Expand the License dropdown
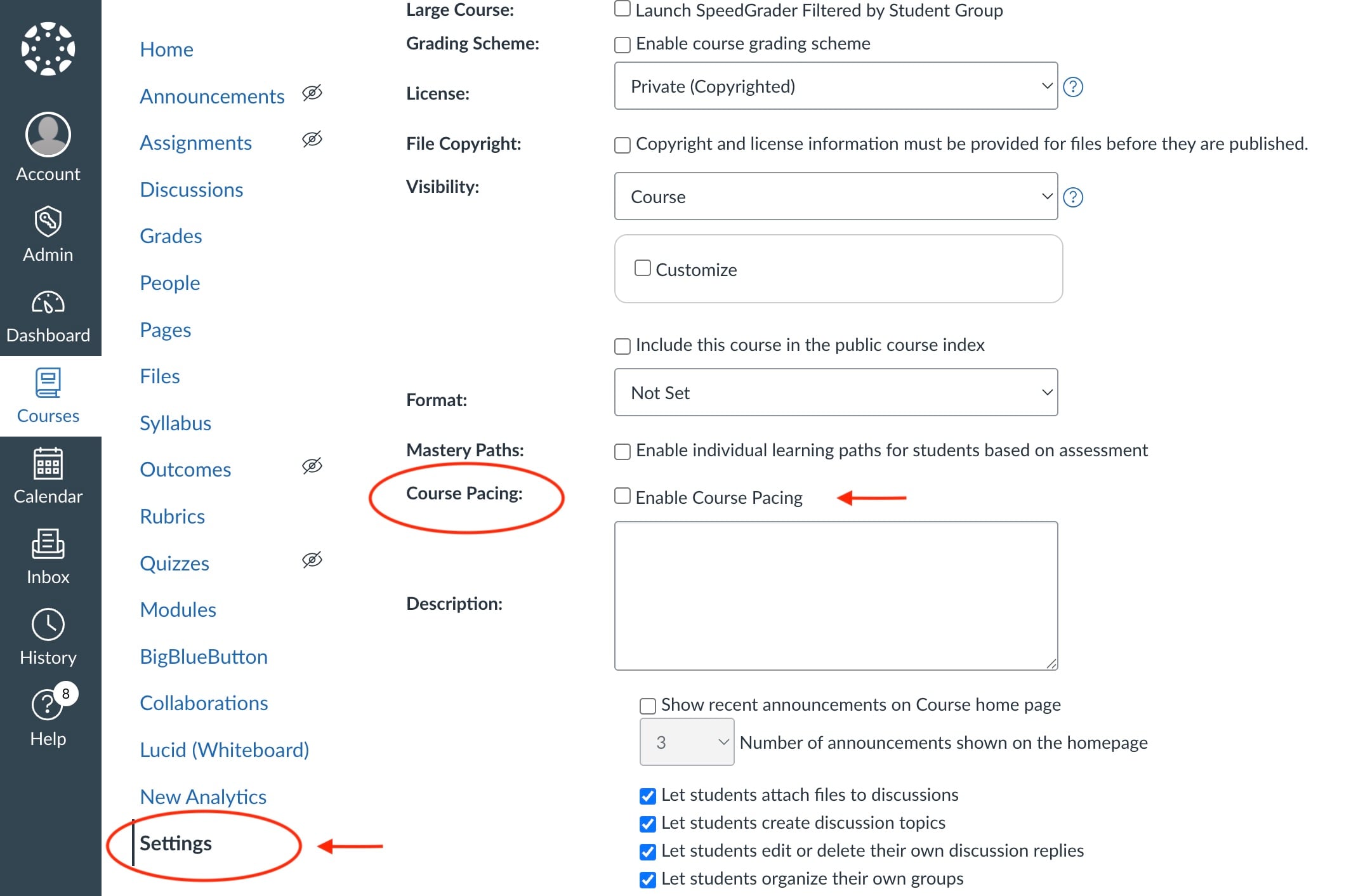 pyautogui.click(x=836, y=86)
